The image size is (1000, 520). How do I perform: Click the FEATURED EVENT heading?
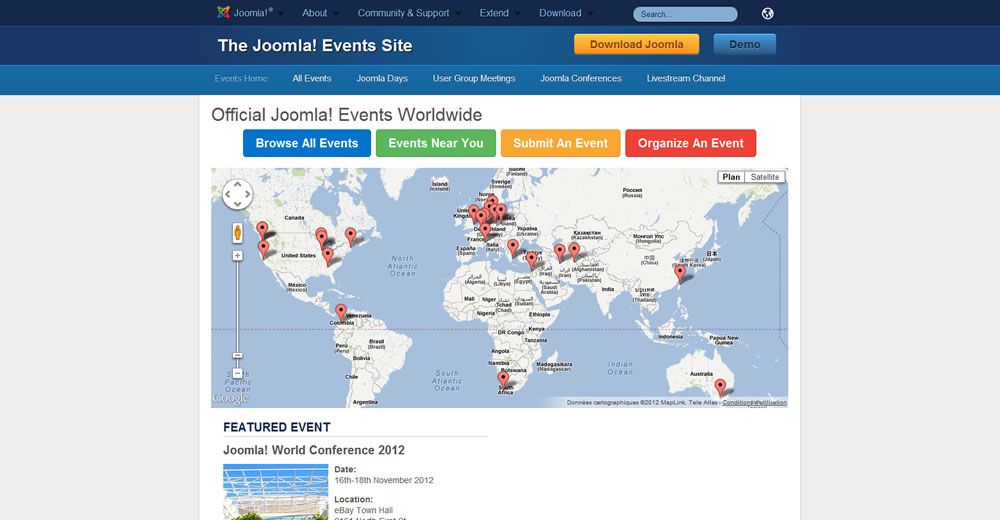277,427
